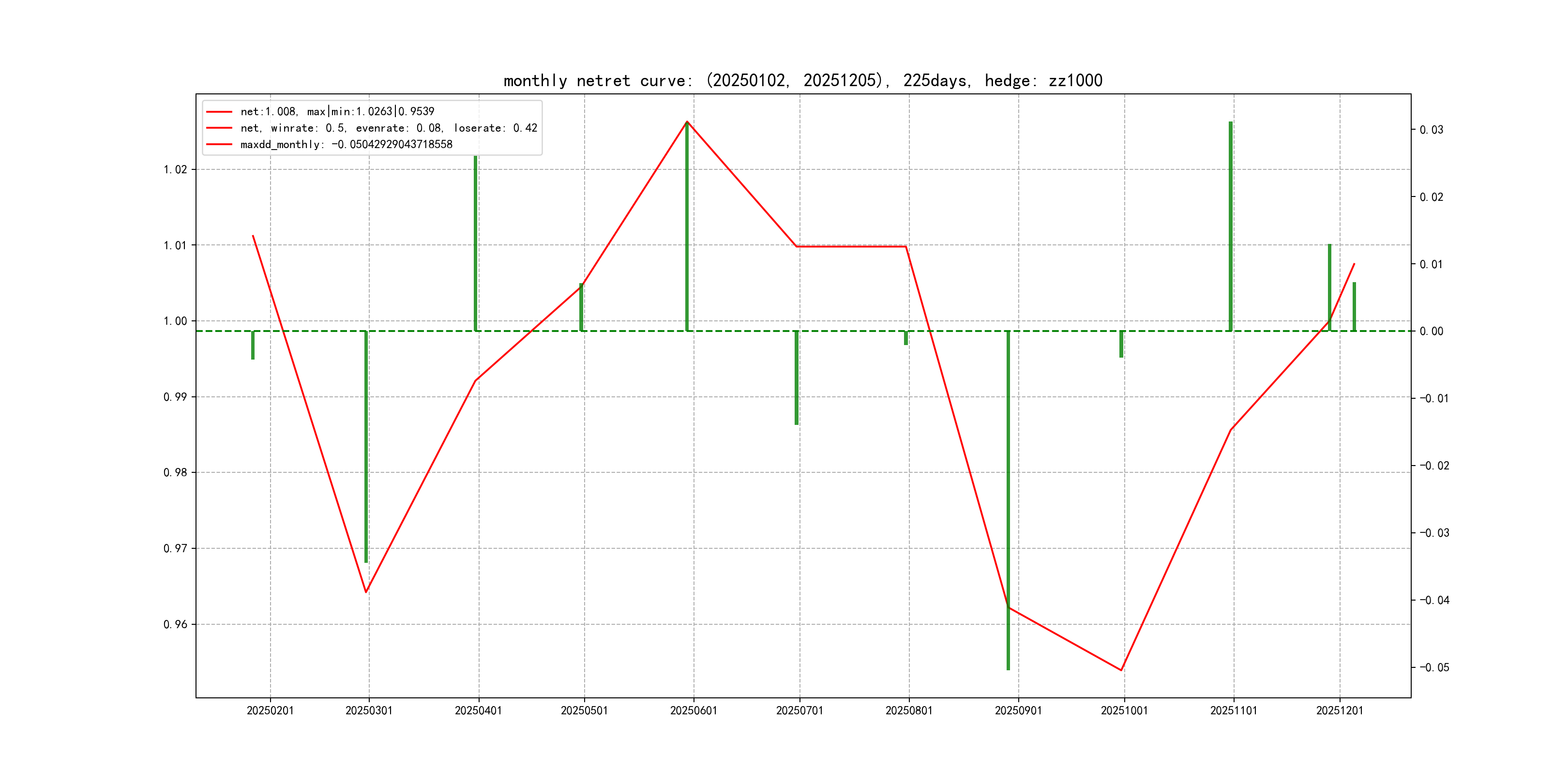Click the 20250201 x-axis date label
Screen dimensions: 1568x784
(270, 711)
